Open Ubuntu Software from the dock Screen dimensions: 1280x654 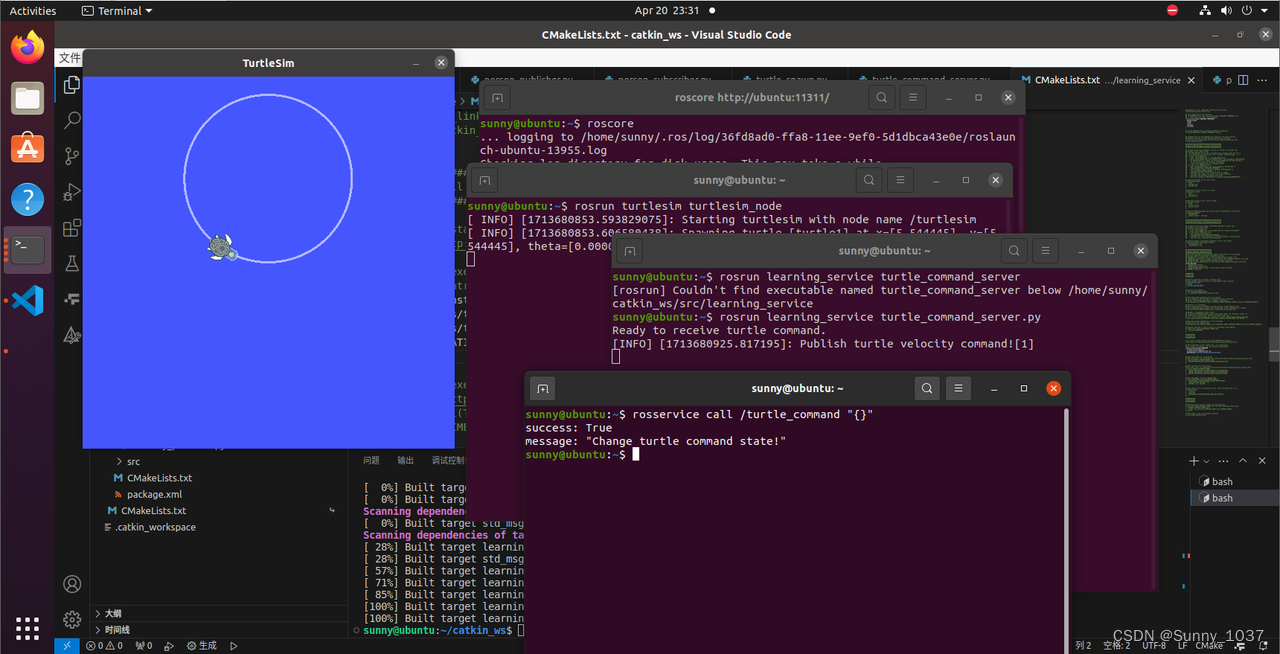click(28, 148)
